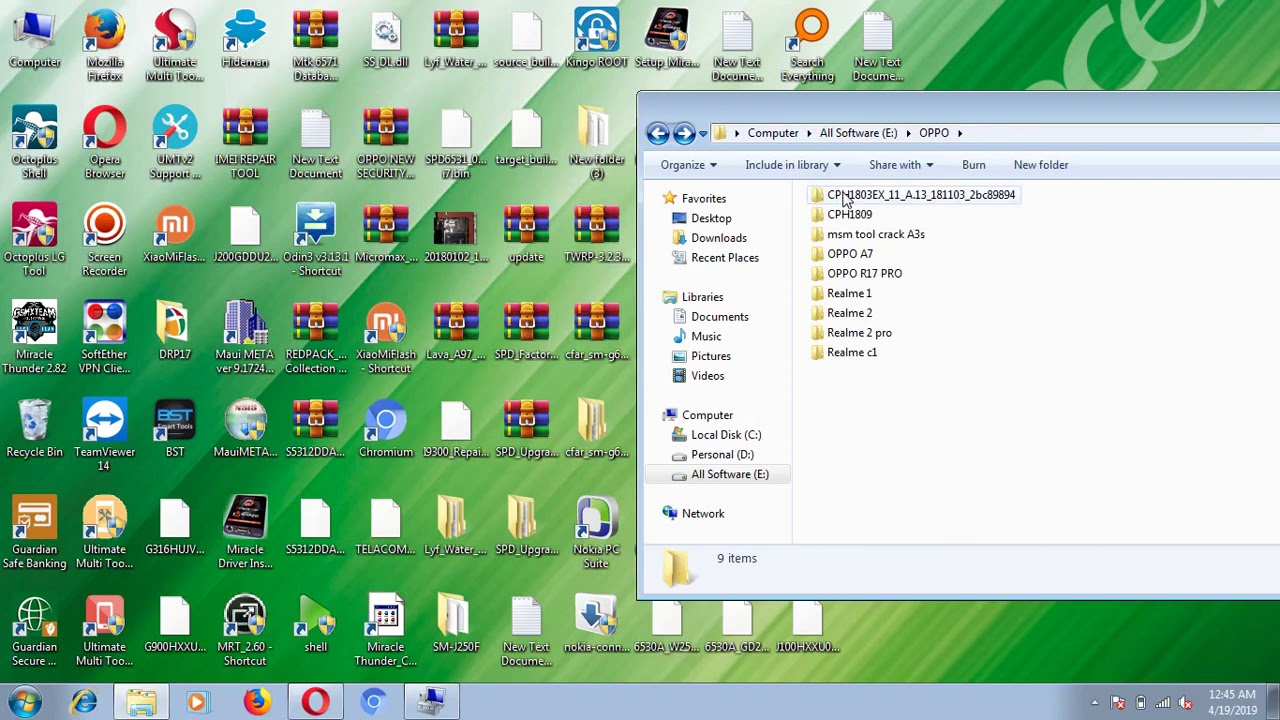Click the taskbar clock showing 12:45 AM
This screenshot has width=1280, height=720.
coord(1231,702)
